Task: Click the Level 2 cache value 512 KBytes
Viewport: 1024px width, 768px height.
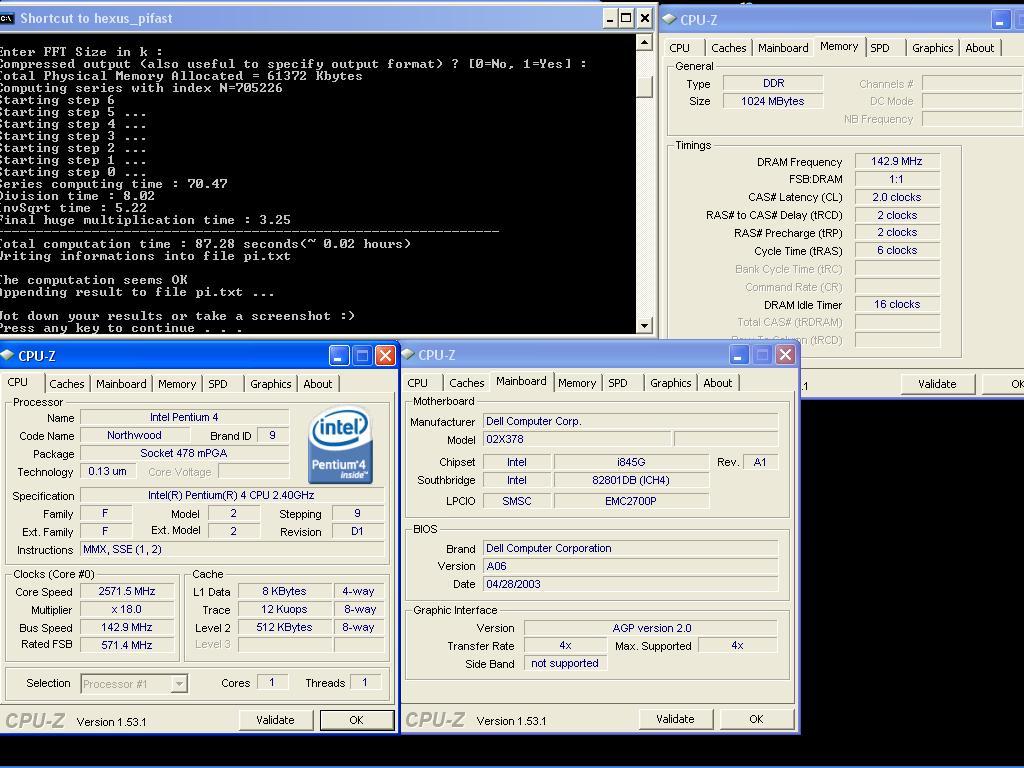Action: [285, 627]
